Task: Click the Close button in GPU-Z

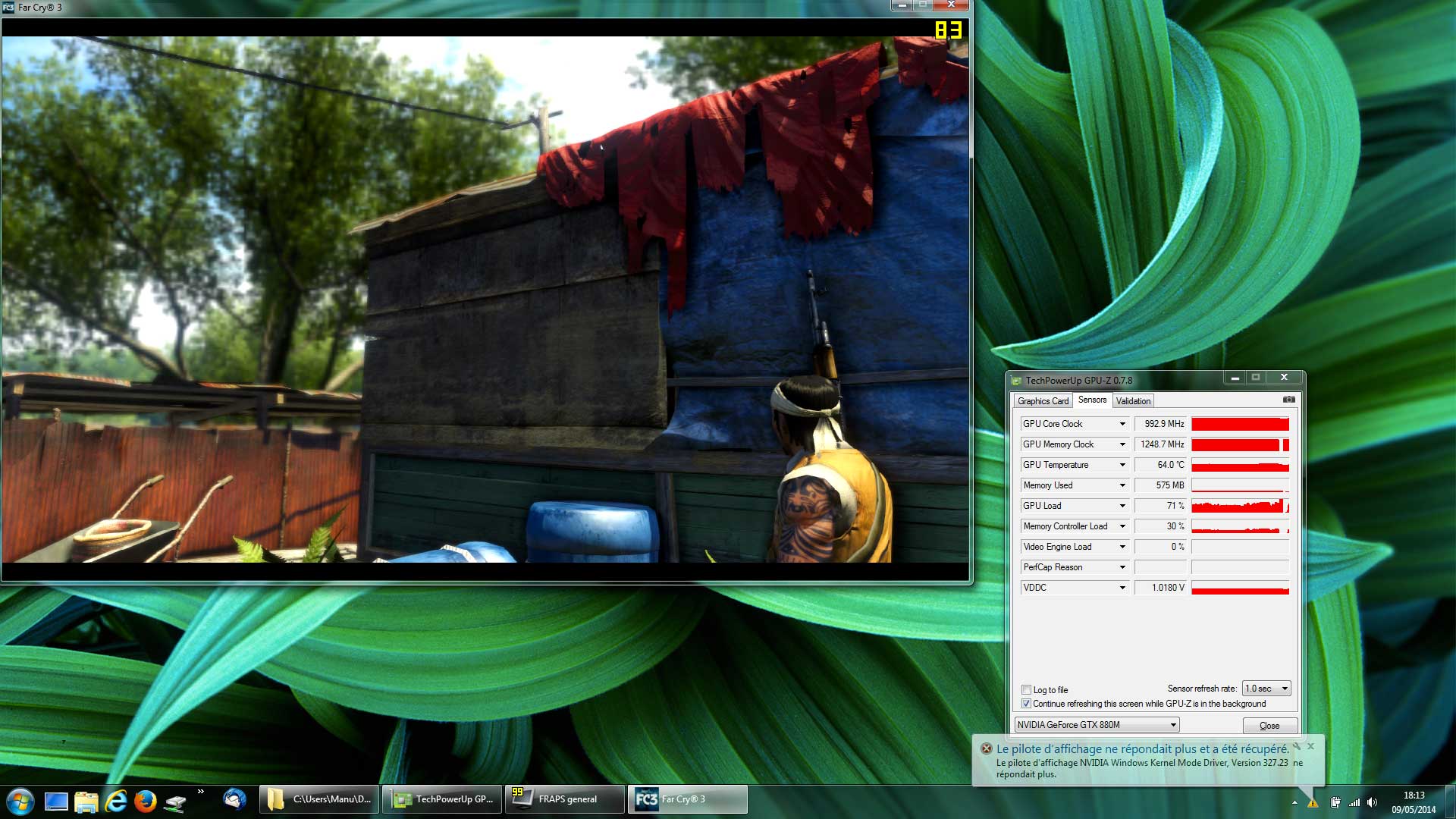Action: (1269, 726)
